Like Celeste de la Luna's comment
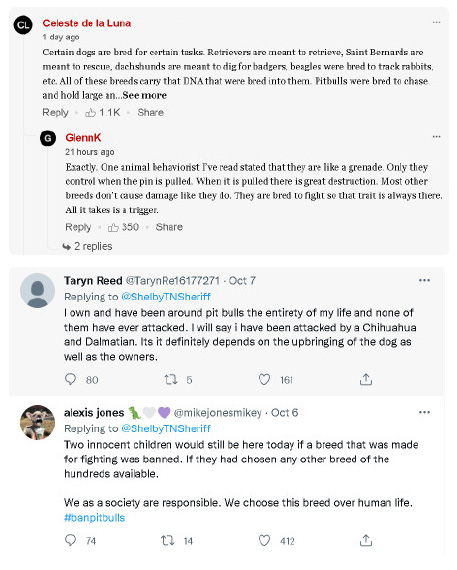Image resolution: width=457 pixels, height=570 pixels. (x=90, y=113)
